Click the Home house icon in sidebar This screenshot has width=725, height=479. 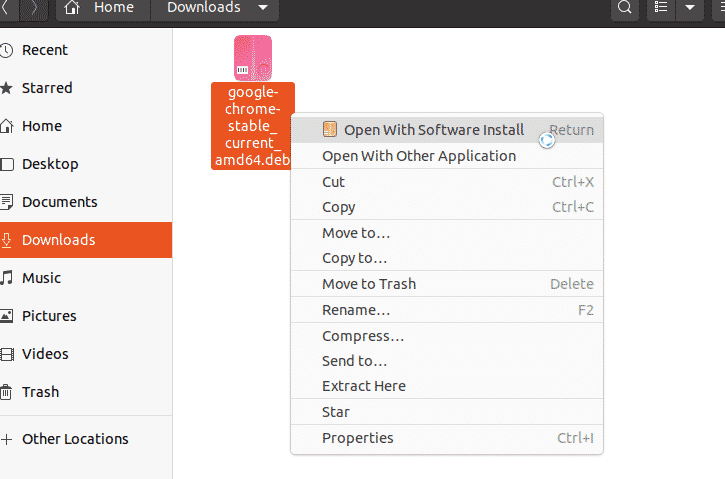point(6,126)
